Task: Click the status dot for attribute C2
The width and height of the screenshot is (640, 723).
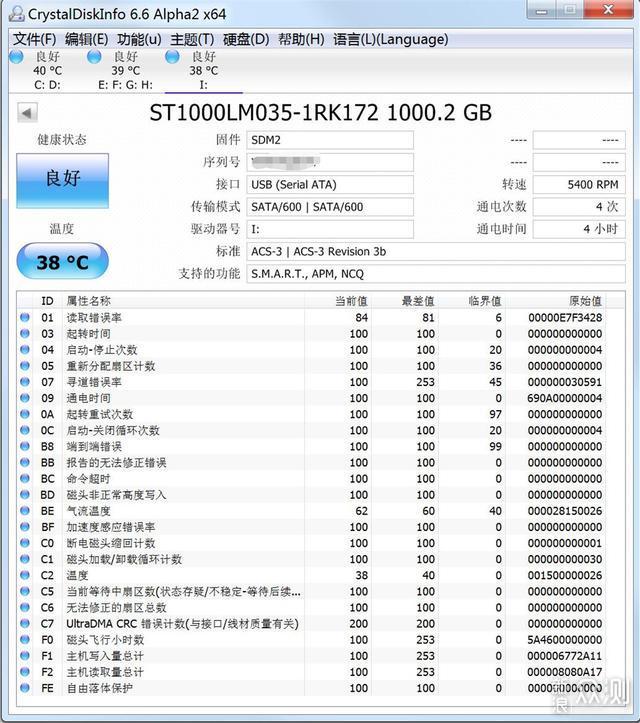Action: pos(25,575)
